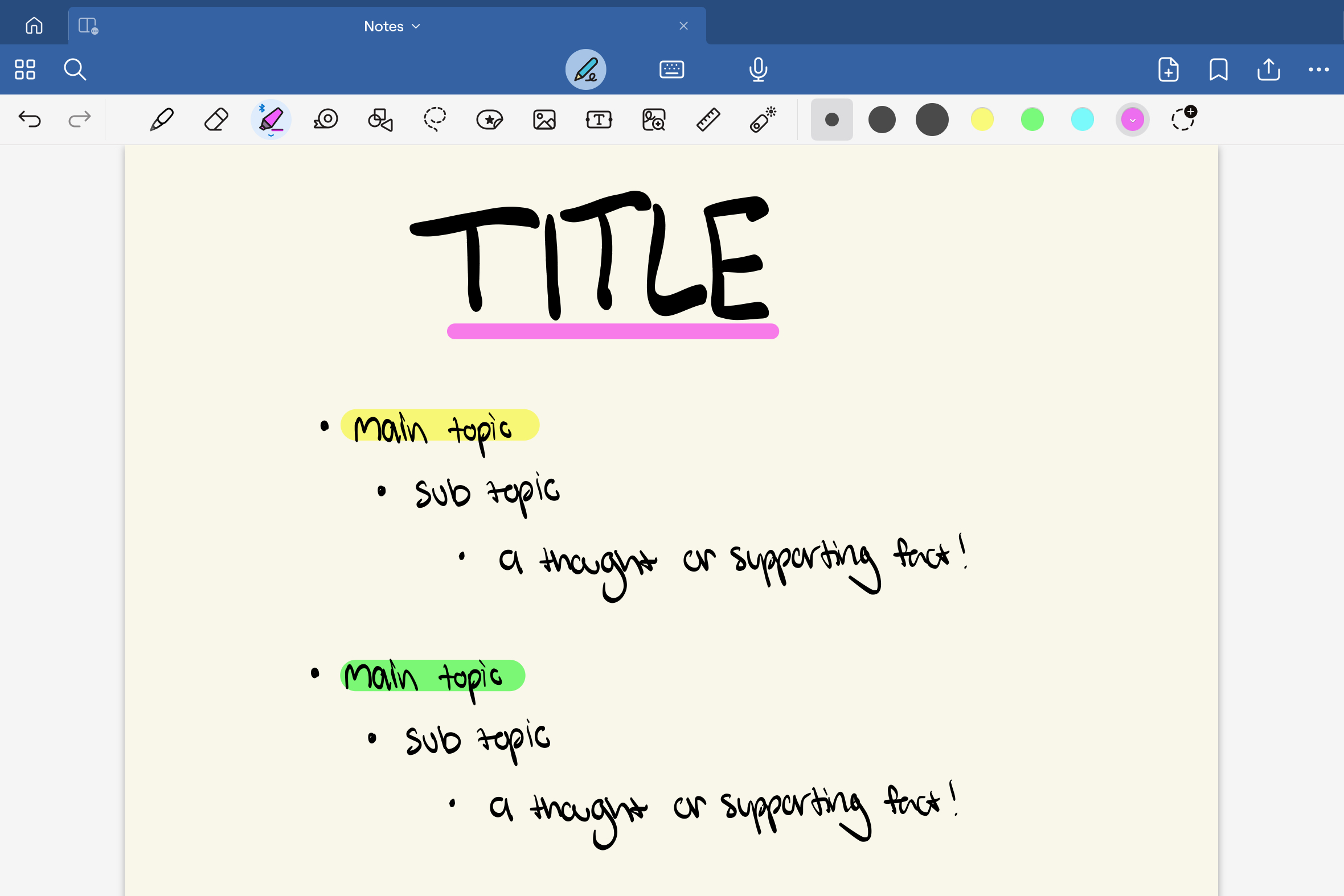Toggle the yellow highlight color
This screenshot has width=1344, height=896.
pyautogui.click(x=981, y=120)
